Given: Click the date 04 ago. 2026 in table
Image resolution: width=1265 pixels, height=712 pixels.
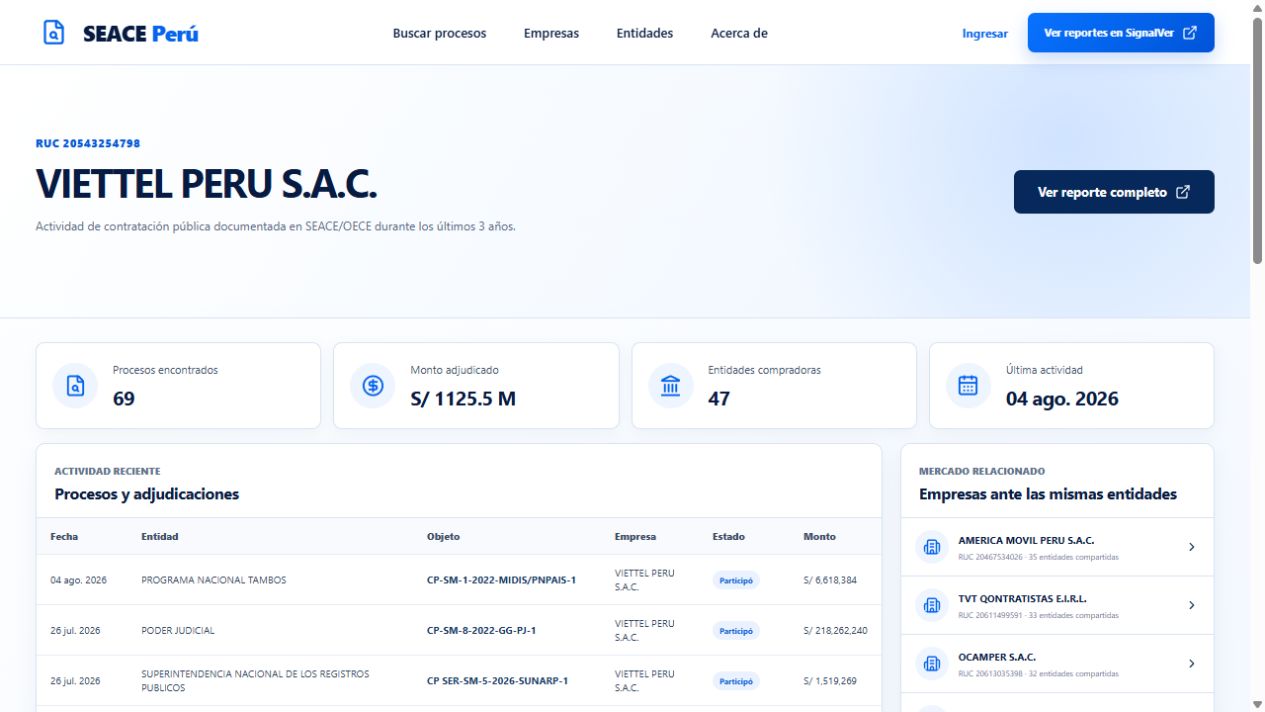Looking at the screenshot, I should tap(78, 580).
